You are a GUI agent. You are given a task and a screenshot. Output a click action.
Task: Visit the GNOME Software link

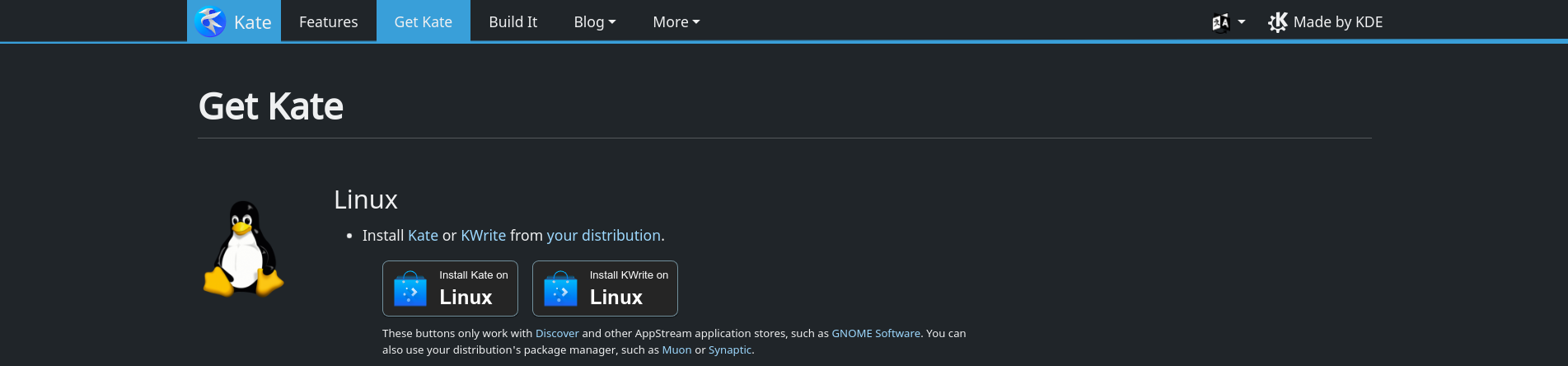[875, 334]
